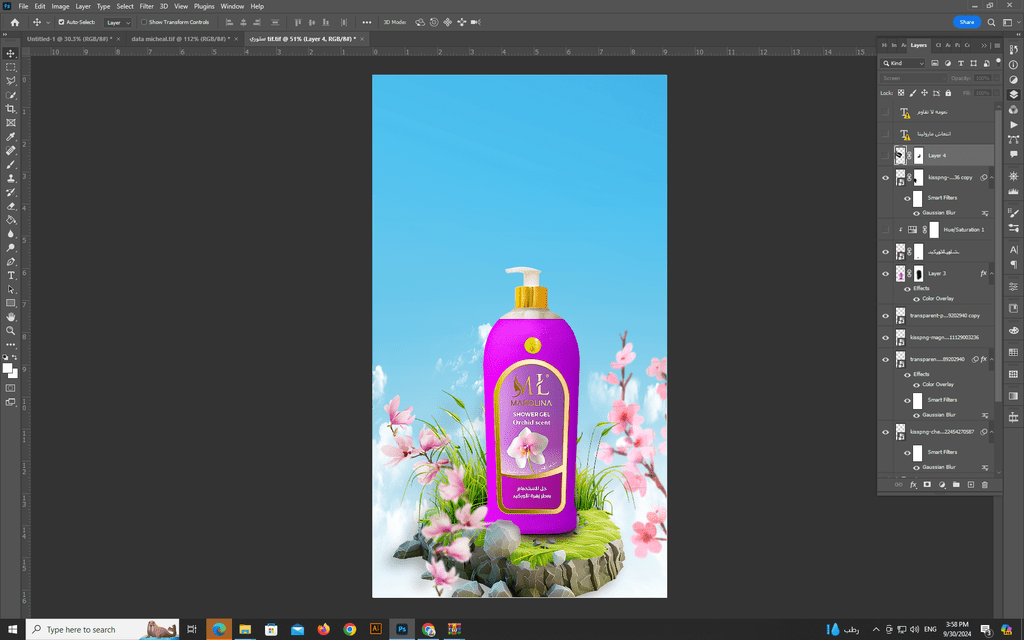Select the Crop tool

point(10,108)
